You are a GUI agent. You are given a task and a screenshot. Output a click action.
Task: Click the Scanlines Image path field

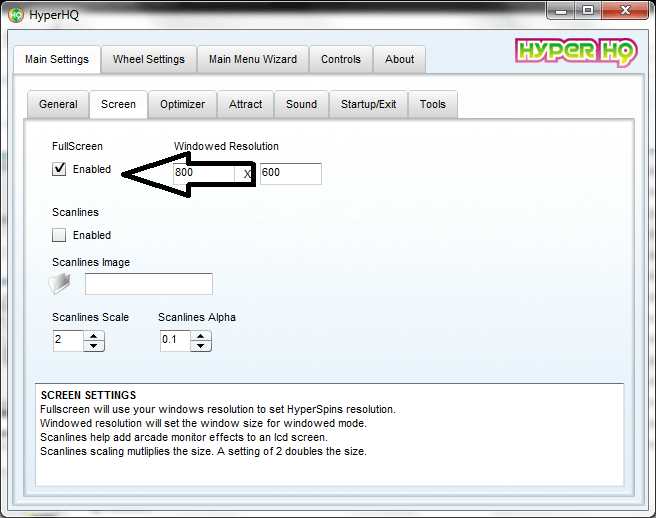click(x=149, y=284)
